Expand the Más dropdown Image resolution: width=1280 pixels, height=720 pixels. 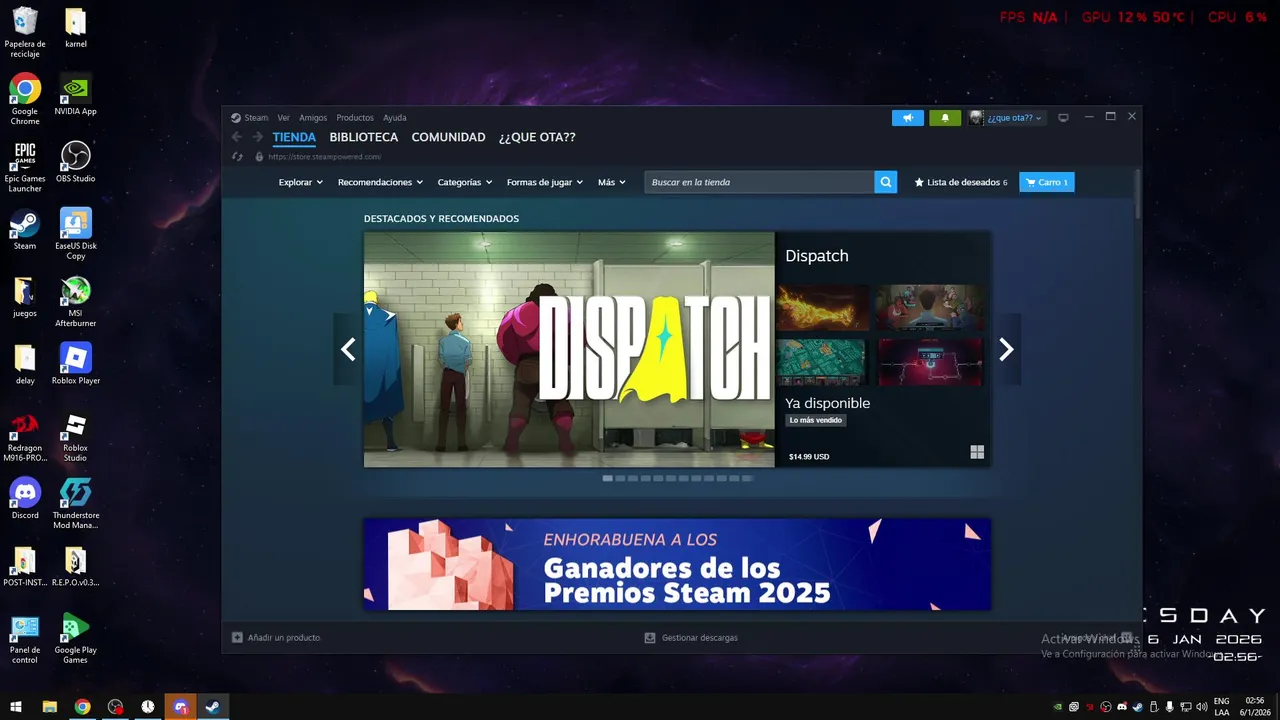[612, 182]
